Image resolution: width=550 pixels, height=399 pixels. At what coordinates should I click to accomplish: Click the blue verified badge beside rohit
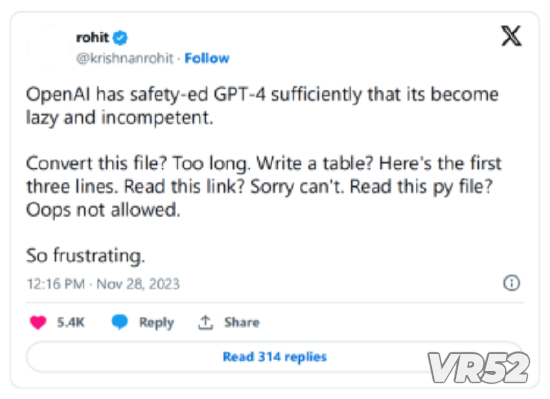(120, 38)
